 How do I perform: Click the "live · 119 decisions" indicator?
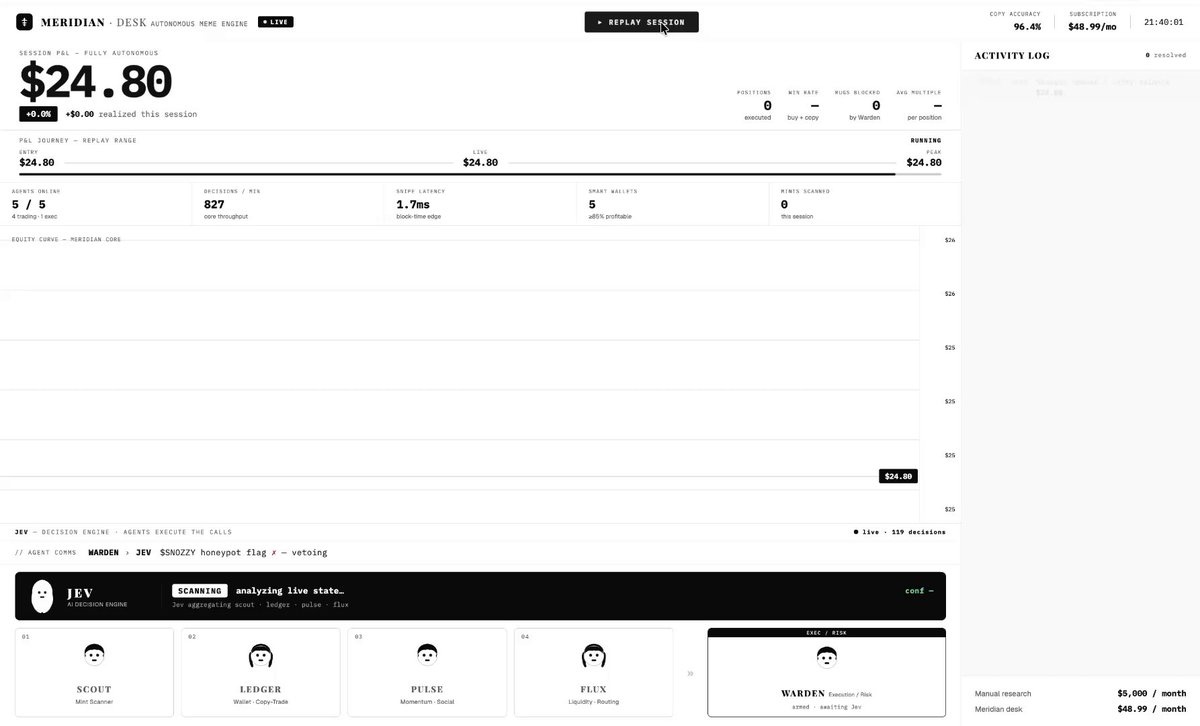[900, 532]
